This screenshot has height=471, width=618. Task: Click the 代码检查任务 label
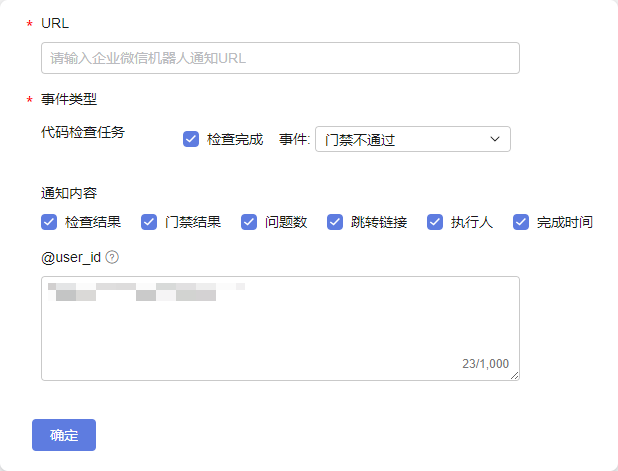[83, 132]
